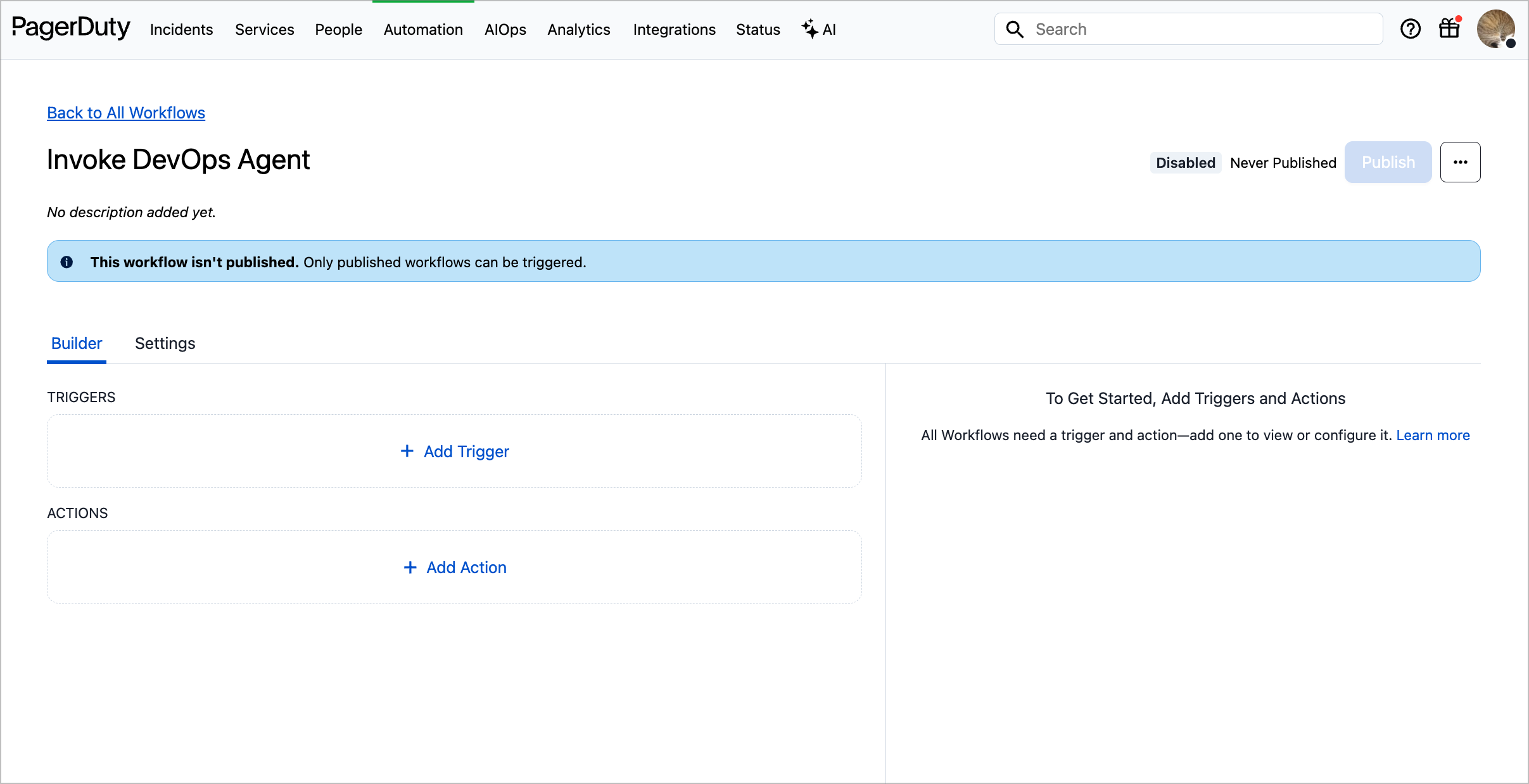Click the info icon in the unpublished banner
Screen dimensions: 1529x784
(x=67, y=262)
